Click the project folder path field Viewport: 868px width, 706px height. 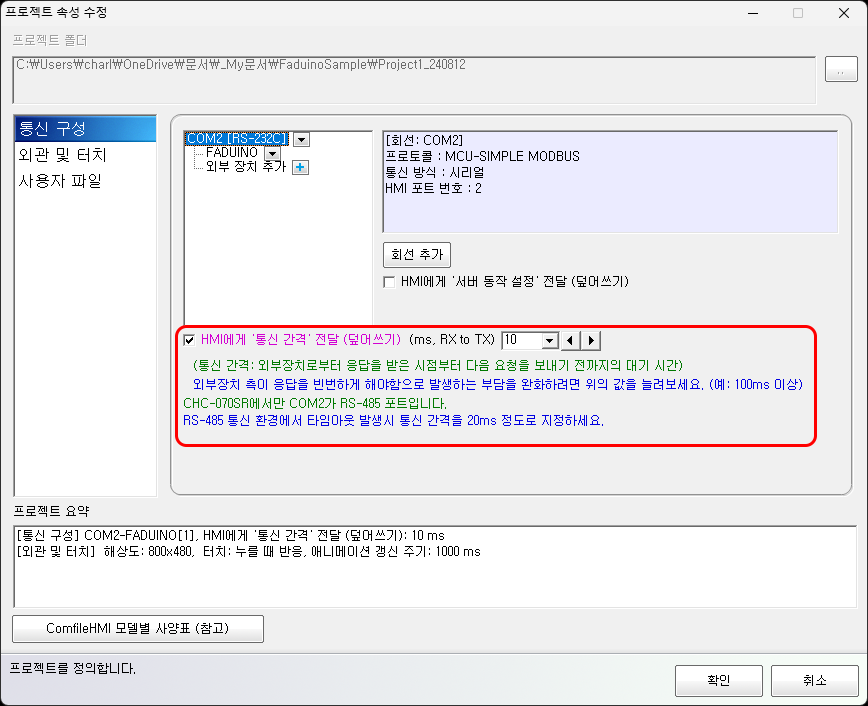[x=400, y=69]
